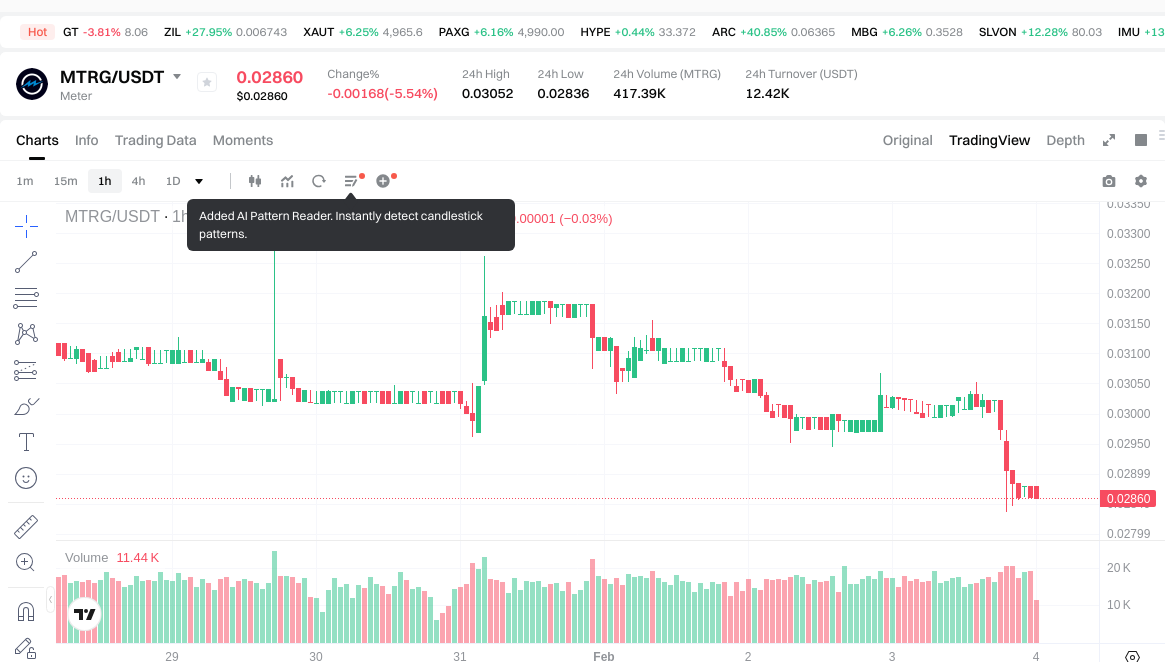Click the 0.02860 current price label
The image size is (1165, 662).
[x=1126, y=499]
